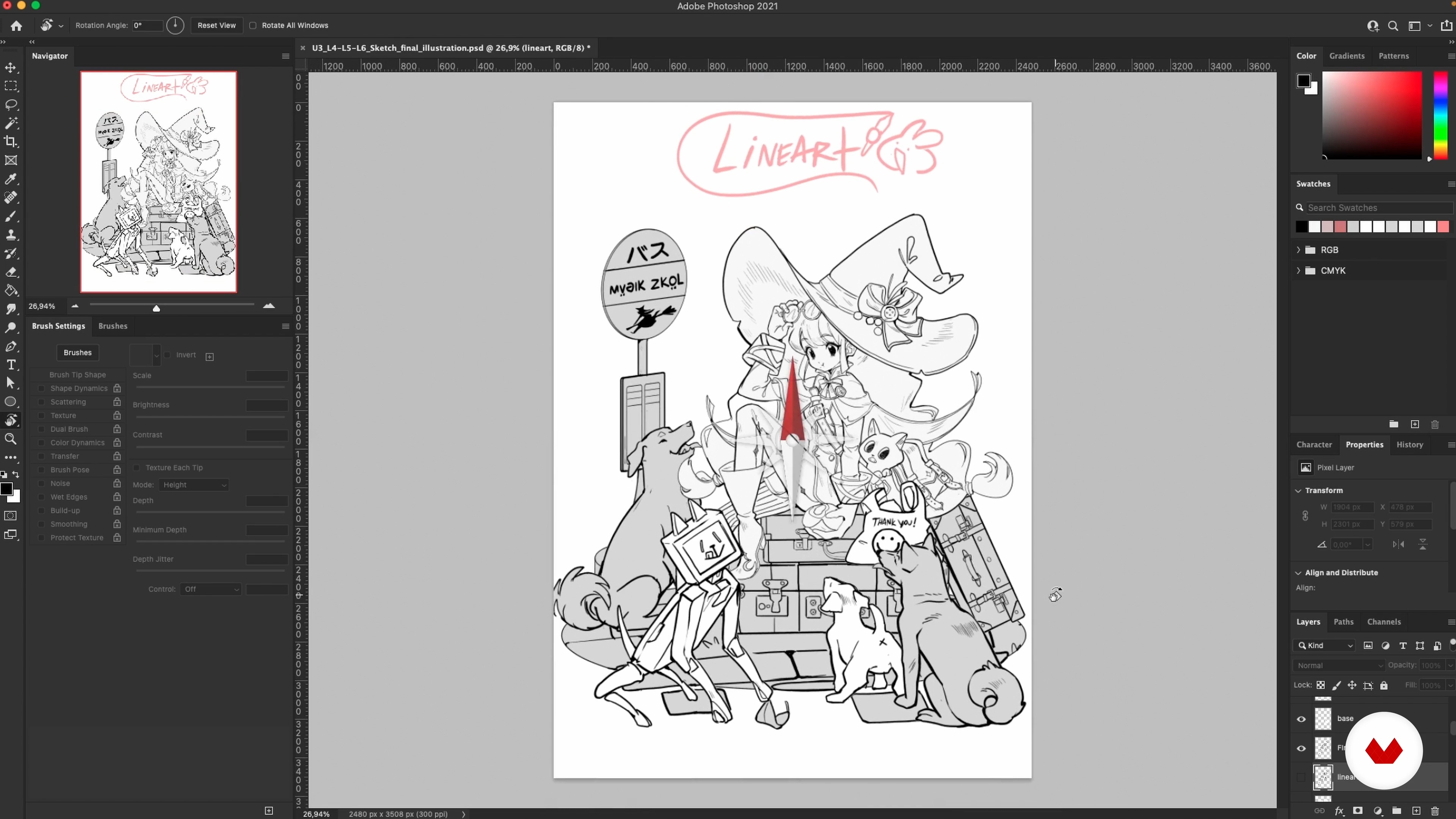Open the layer blend mode dropdown
This screenshot has height=819, width=1456.
(x=1339, y=665)
